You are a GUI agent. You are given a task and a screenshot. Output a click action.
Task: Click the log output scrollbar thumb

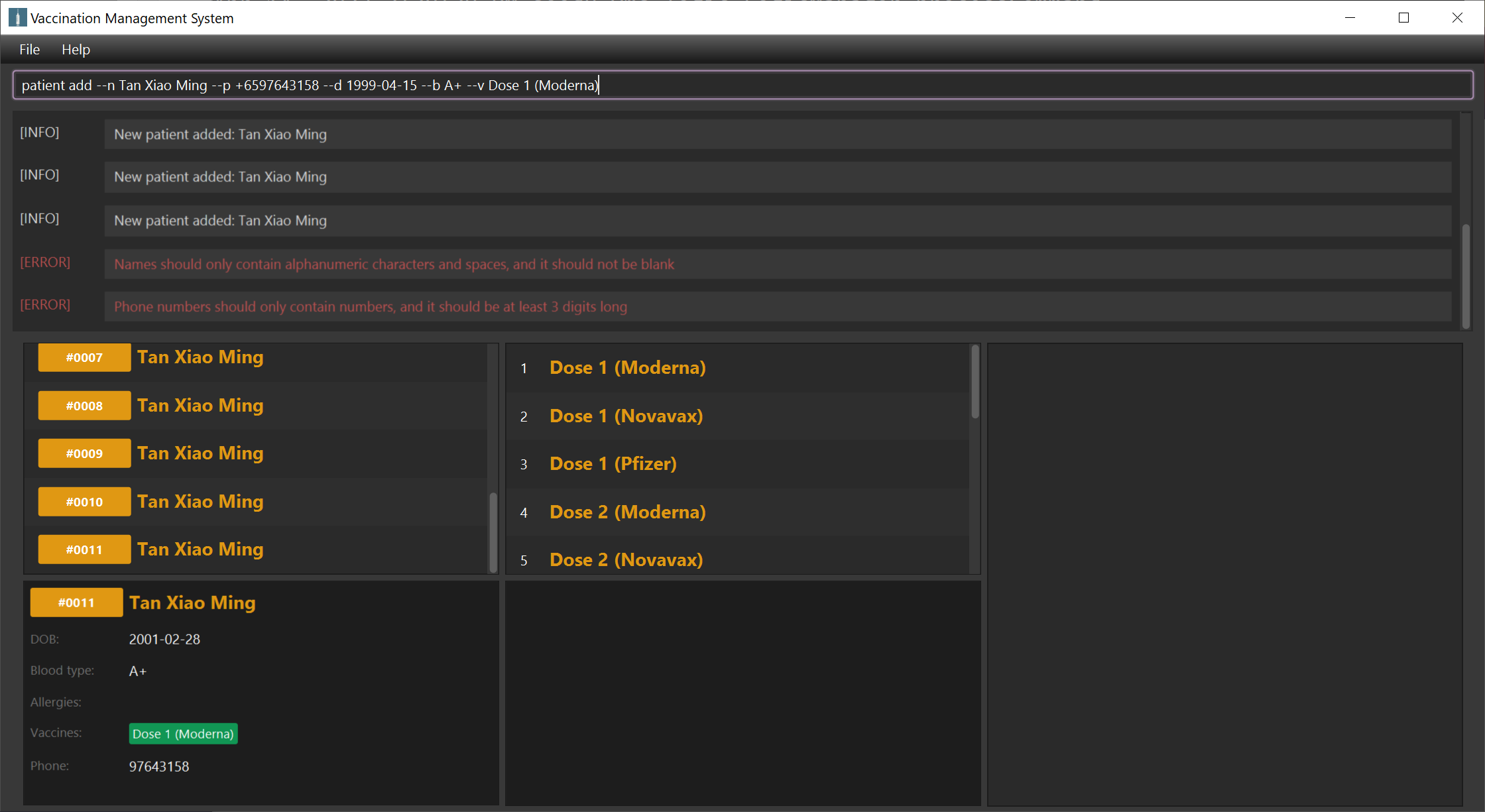click(1466, 276)
